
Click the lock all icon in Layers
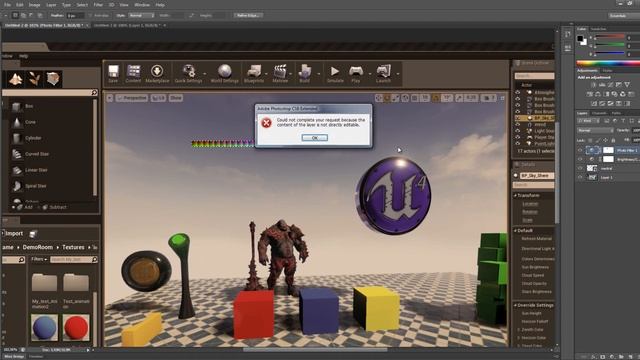coord(613,140)
